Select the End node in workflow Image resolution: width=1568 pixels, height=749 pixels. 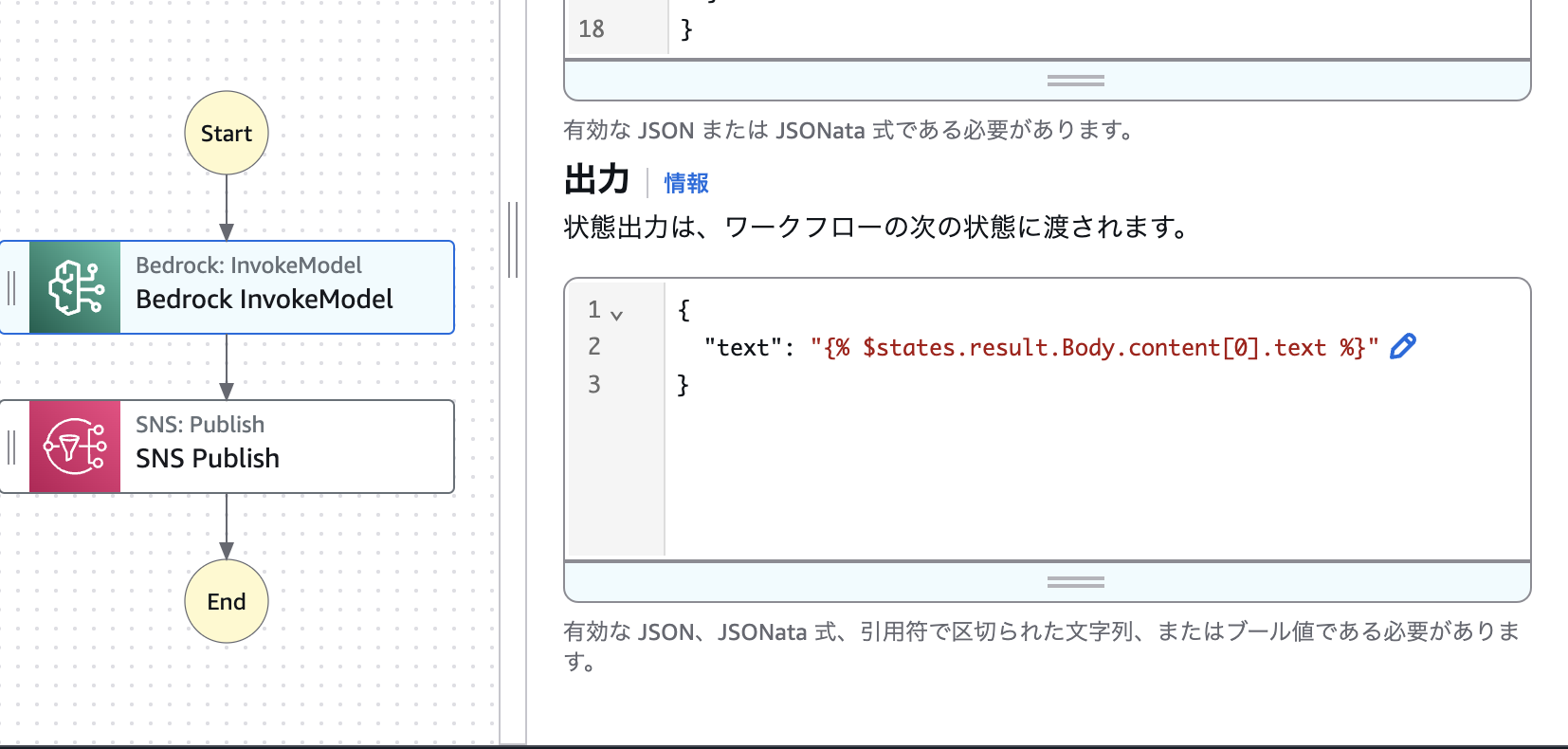[x=226, y=601]
